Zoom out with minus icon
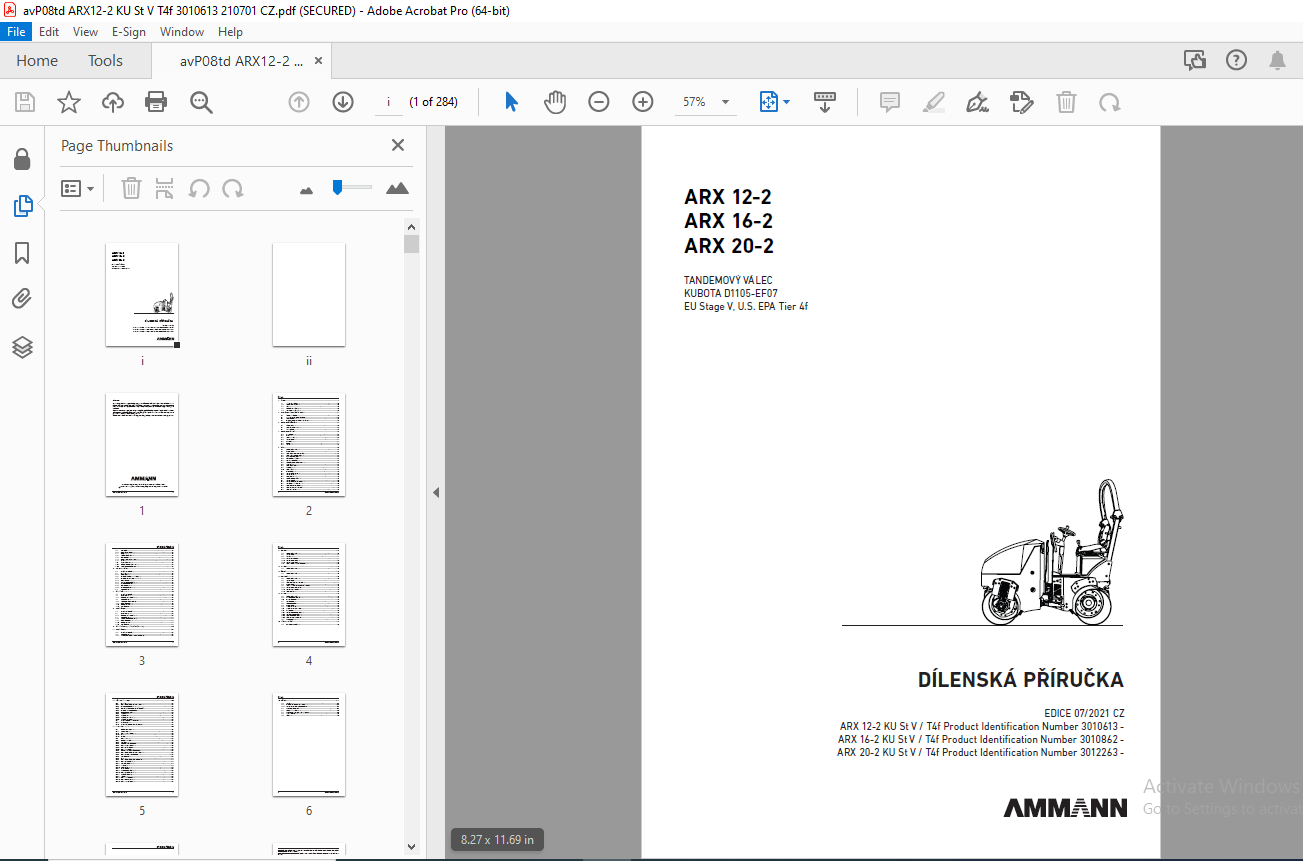Screen dimensions: 1303x861 point(599,102)
